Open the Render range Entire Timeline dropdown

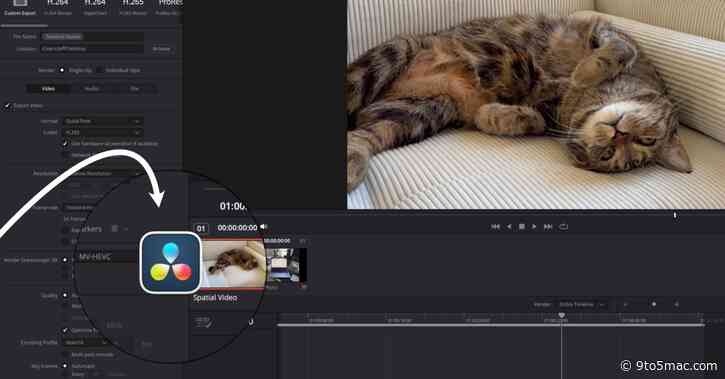tap(583, 305)
